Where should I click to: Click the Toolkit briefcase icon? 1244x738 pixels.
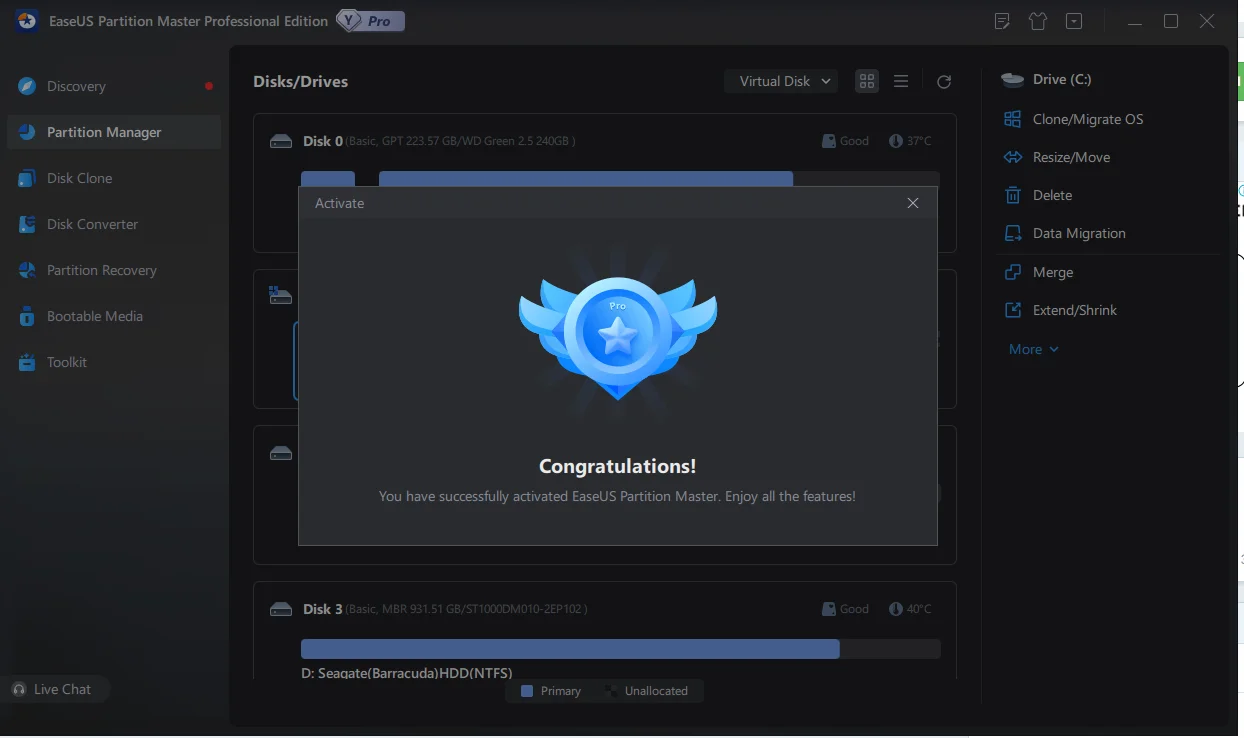click(27, 362)
